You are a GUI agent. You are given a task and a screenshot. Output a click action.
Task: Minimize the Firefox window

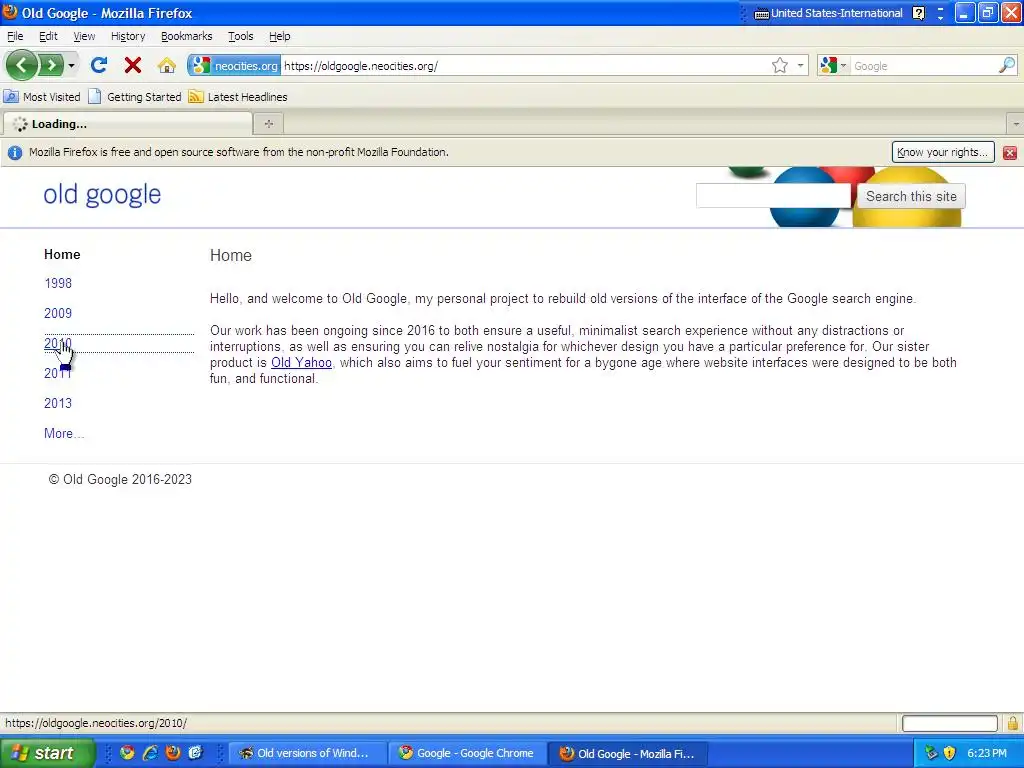point(965,12)
